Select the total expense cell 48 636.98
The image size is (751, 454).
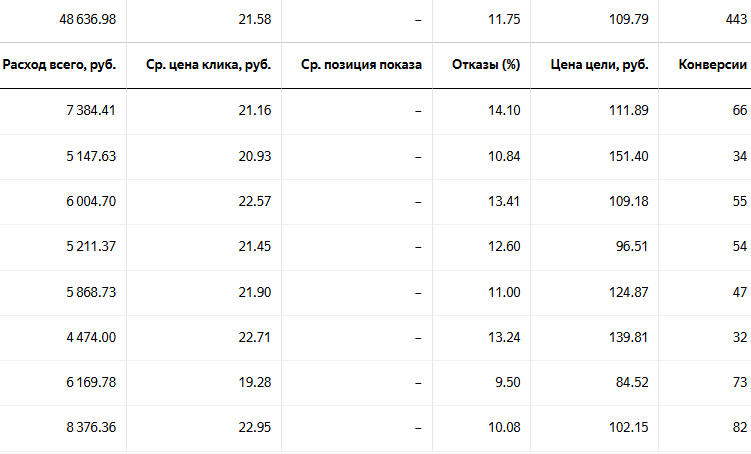click(88, 20)
